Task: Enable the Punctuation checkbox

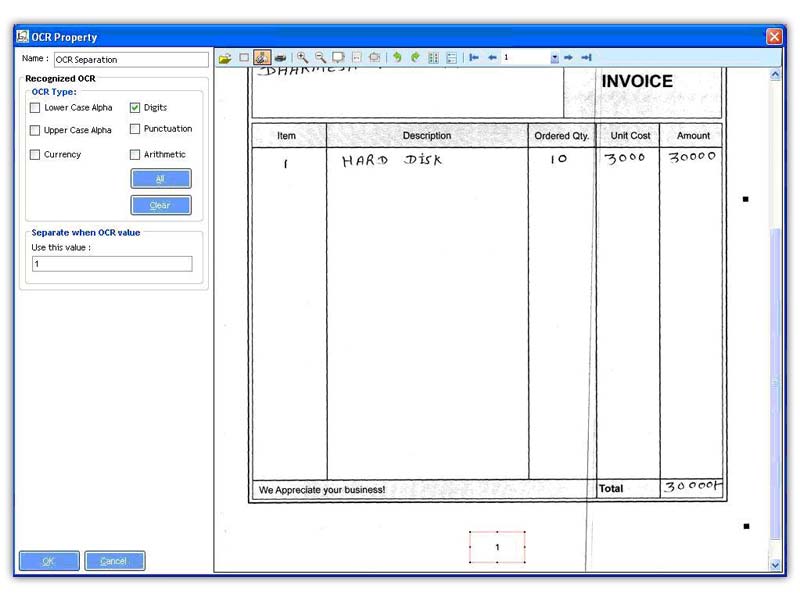Action: point(135,129)
